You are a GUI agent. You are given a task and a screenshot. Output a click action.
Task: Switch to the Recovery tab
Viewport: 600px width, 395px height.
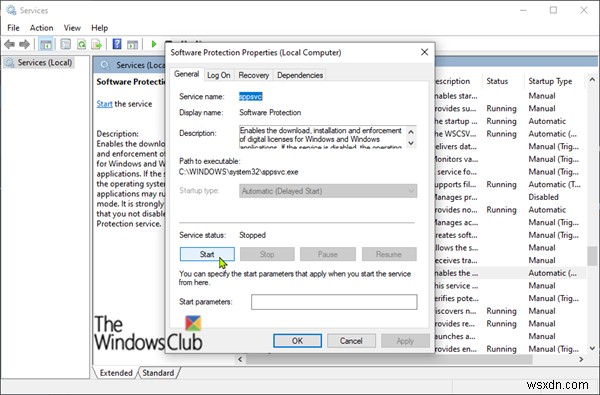[254, 75]
